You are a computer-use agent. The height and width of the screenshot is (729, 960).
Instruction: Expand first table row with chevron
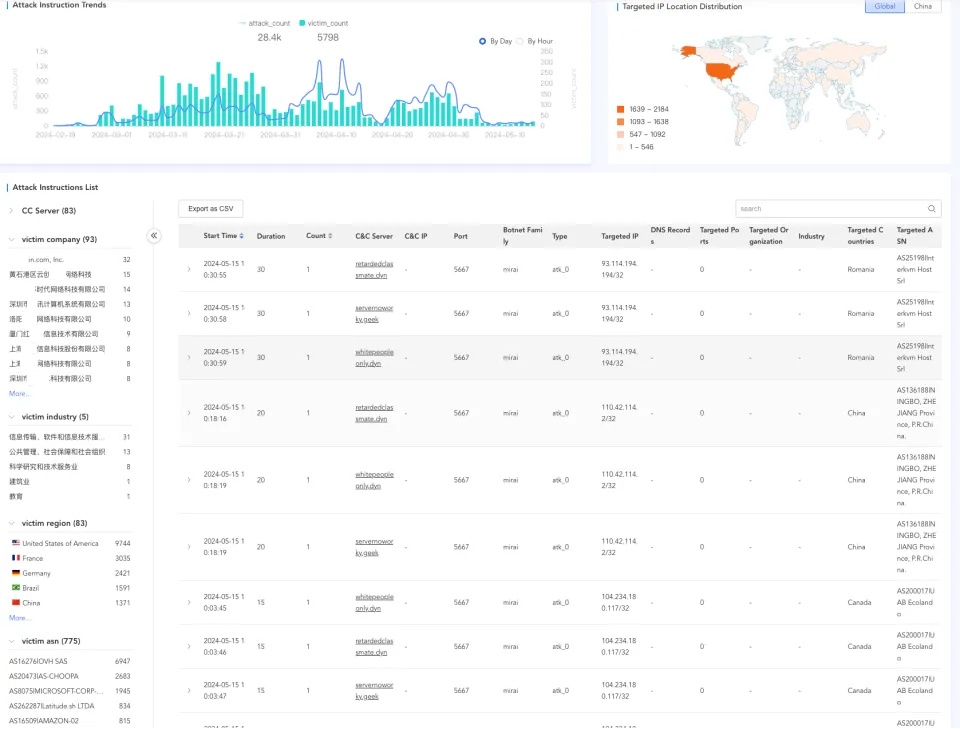click(x=189, y=269)
